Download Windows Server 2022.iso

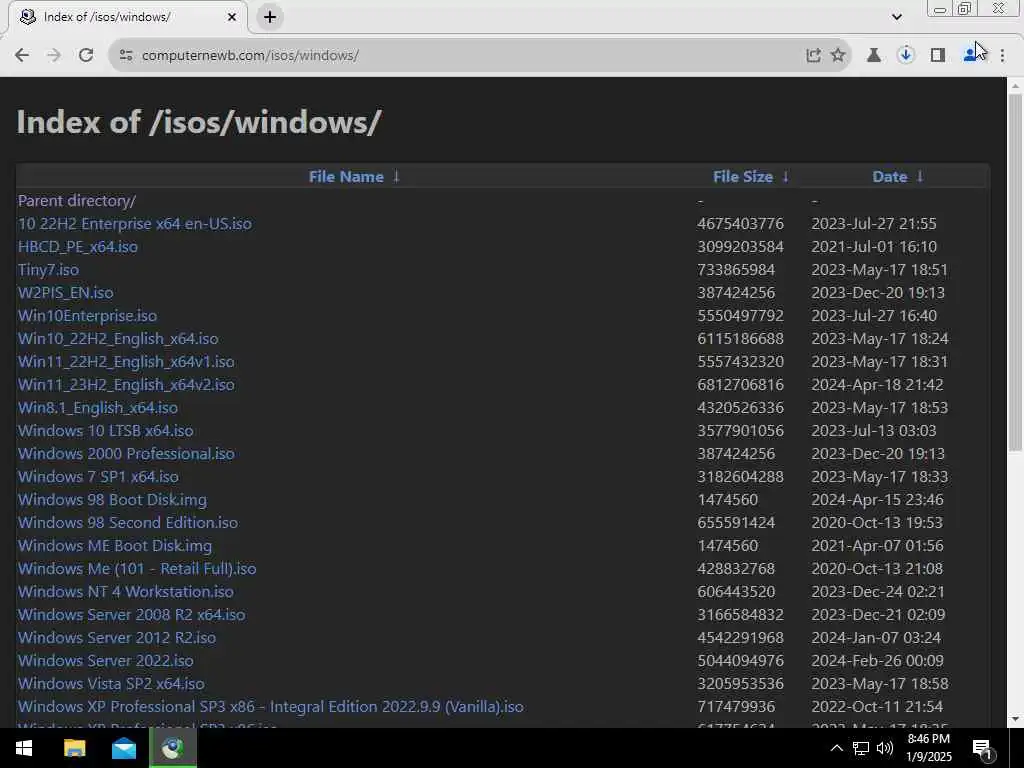106,661
